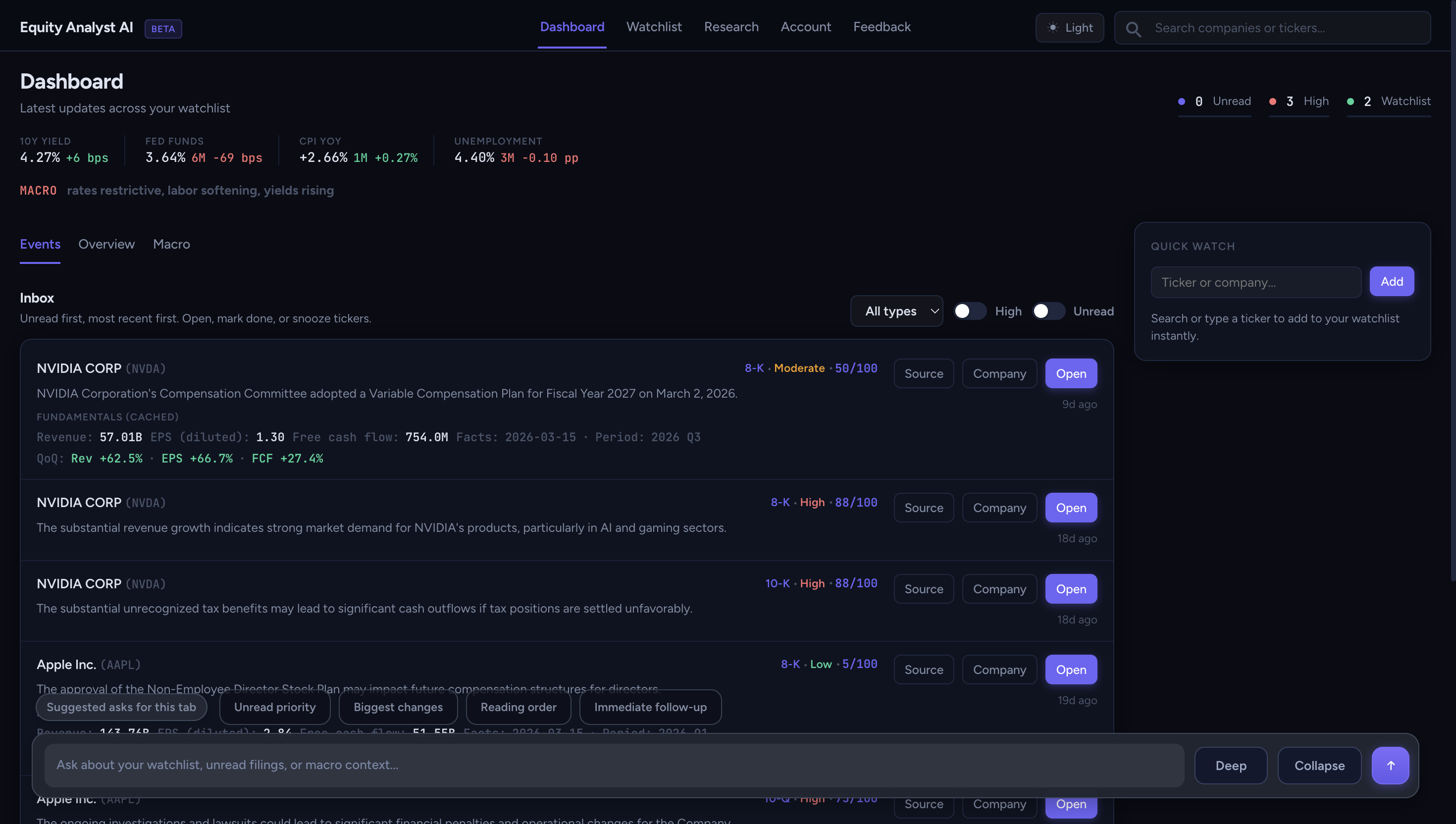This screenshot has width=1456, height=824.
Task: Open the Watchlist navigation page
Action: pos(654,27)
